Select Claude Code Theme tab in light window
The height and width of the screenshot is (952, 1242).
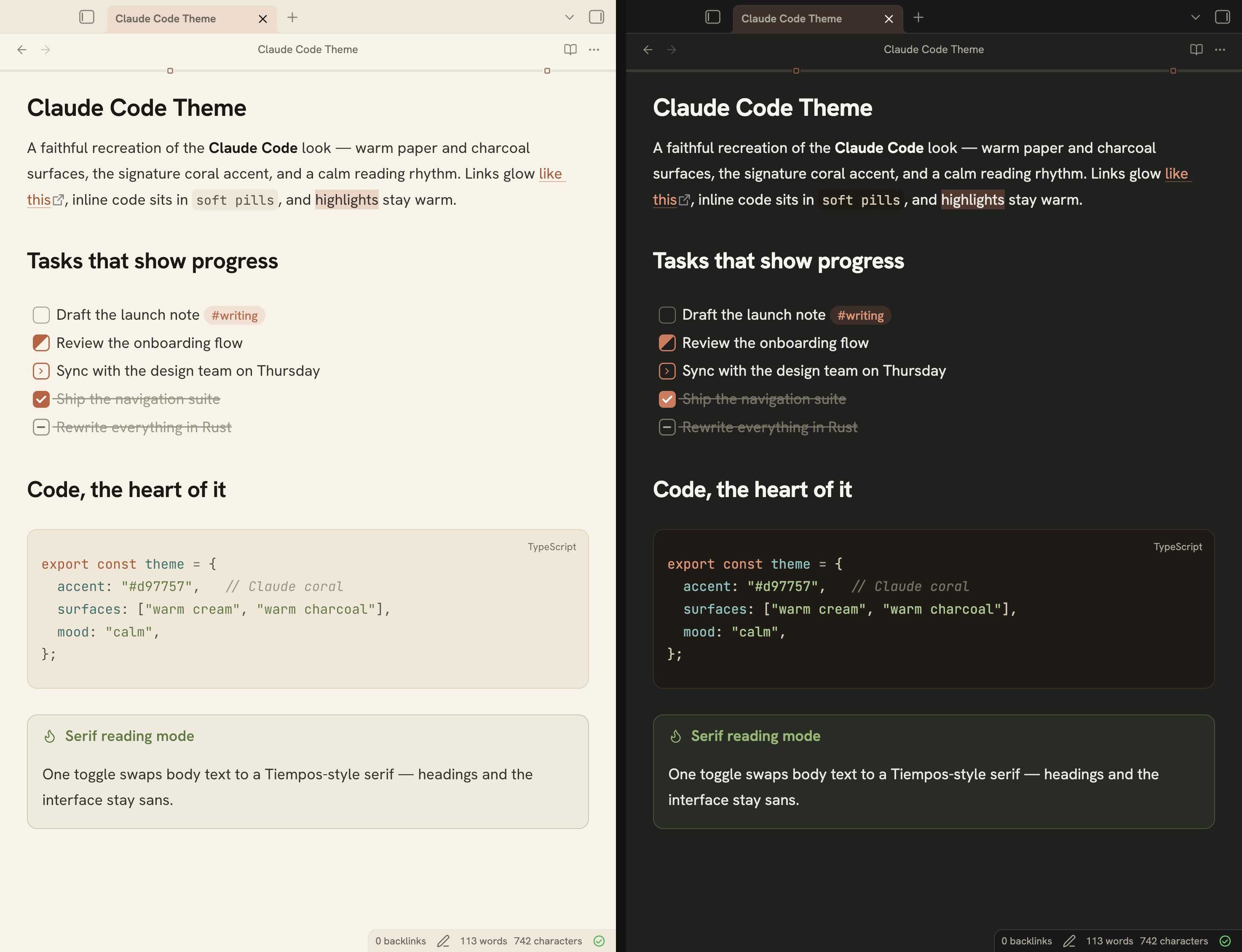click(x=192, y=19)
